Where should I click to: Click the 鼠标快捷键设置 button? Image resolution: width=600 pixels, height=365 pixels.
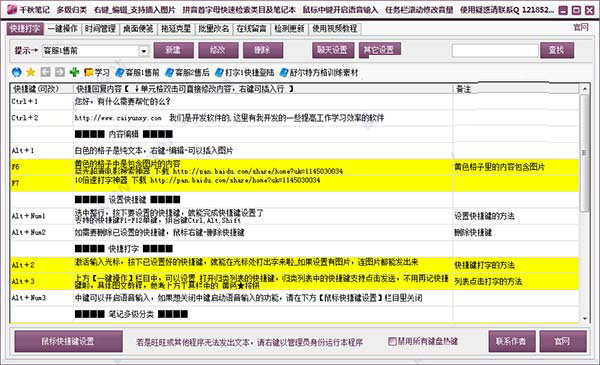click(68, 341)
